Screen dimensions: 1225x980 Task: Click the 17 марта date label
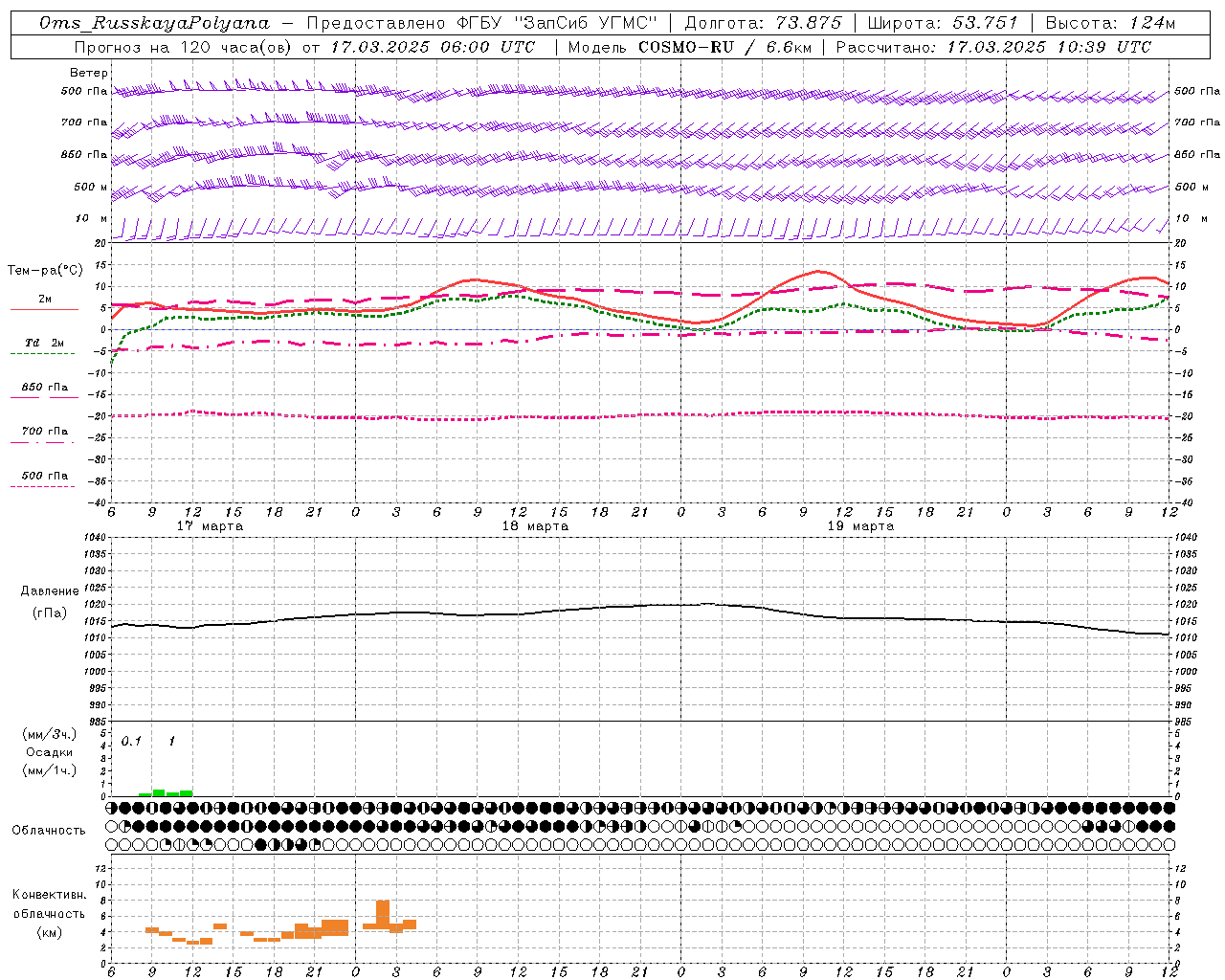pos(211,526)
